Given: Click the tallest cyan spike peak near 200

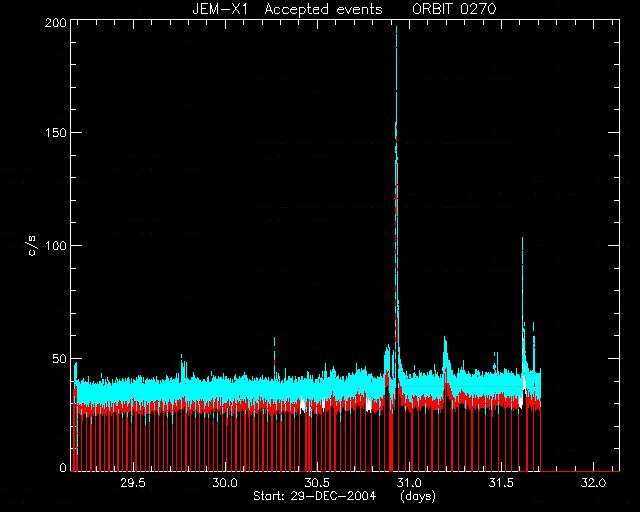Looking at the screenshot, I should pyautogui.click(x=396, y=29).
